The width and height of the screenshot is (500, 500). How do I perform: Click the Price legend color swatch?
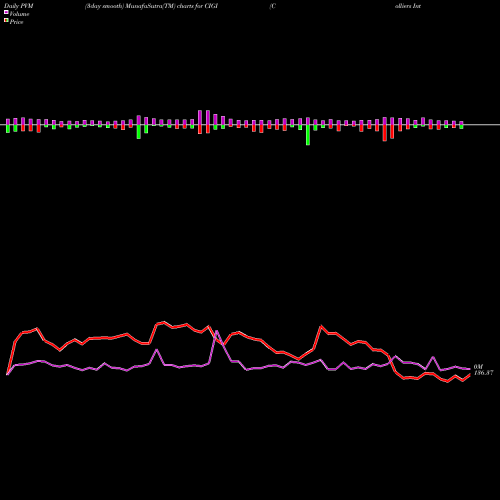(x=6, y=21)
